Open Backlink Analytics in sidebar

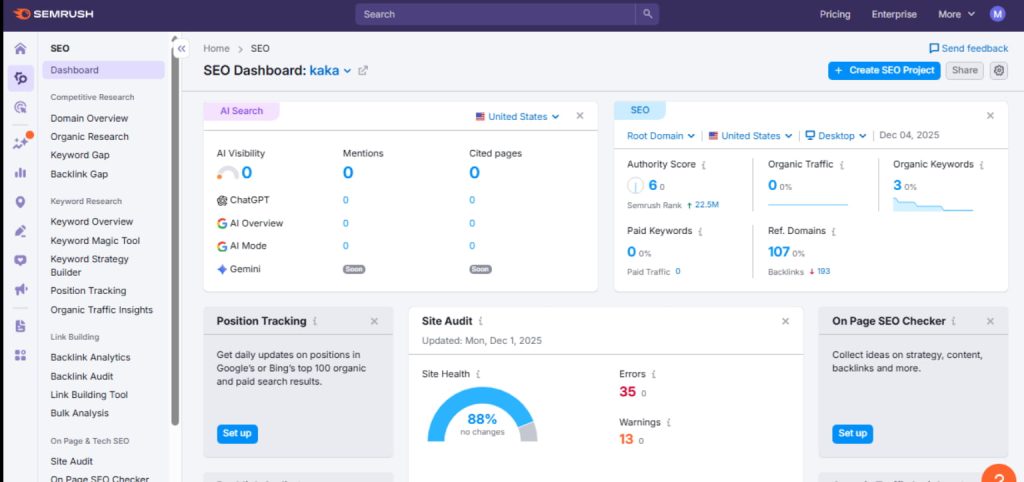pos(90,357)
